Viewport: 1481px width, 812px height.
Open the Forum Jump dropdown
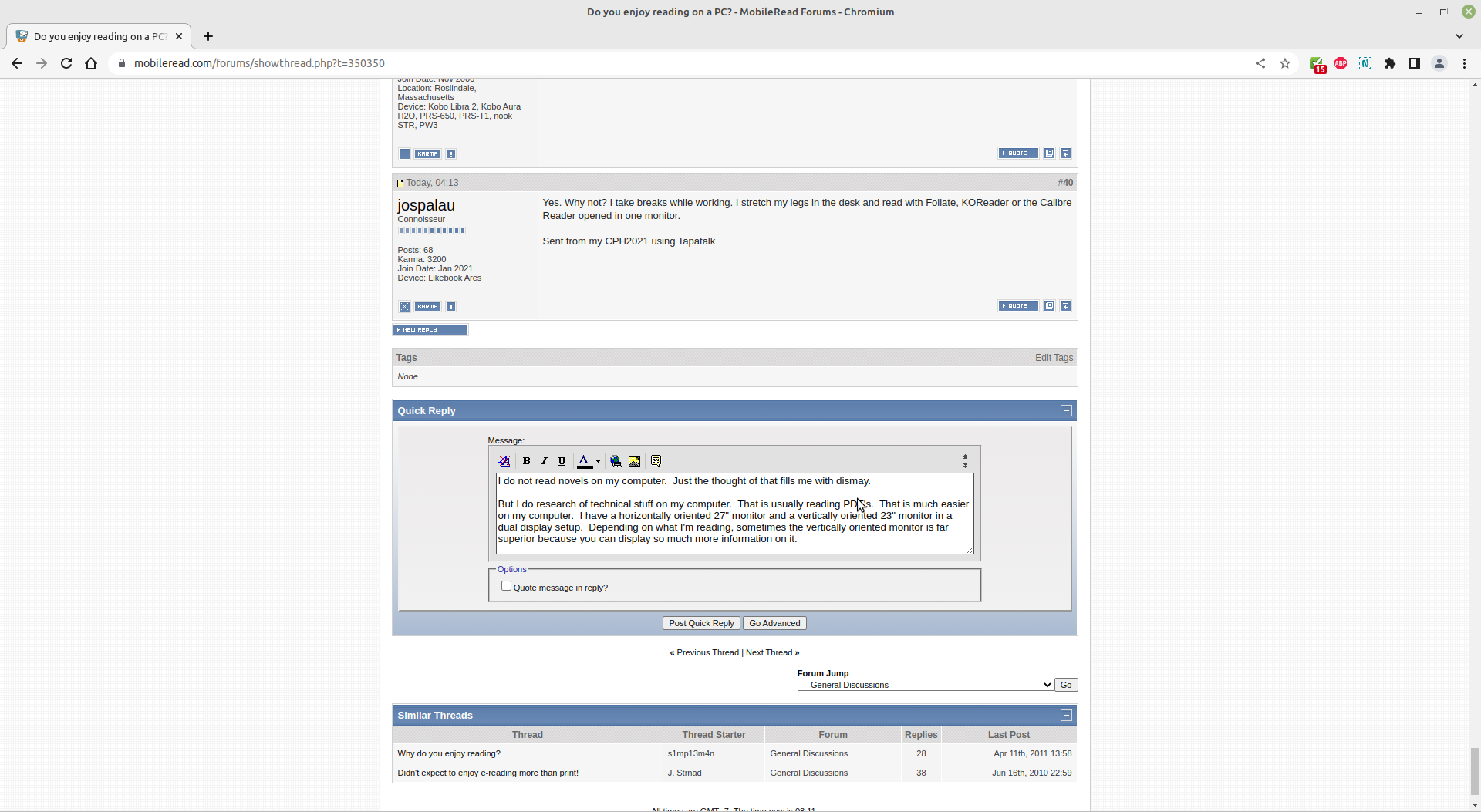926,685
